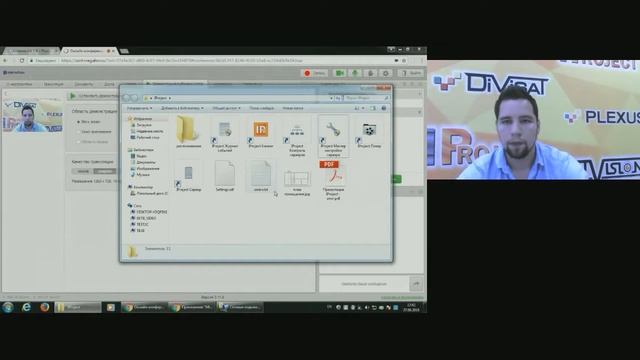Image resolution: width=640 pixels, height=360 pixels.
Task: Switch to the first browser tab
Action: [x=30, y=51]
